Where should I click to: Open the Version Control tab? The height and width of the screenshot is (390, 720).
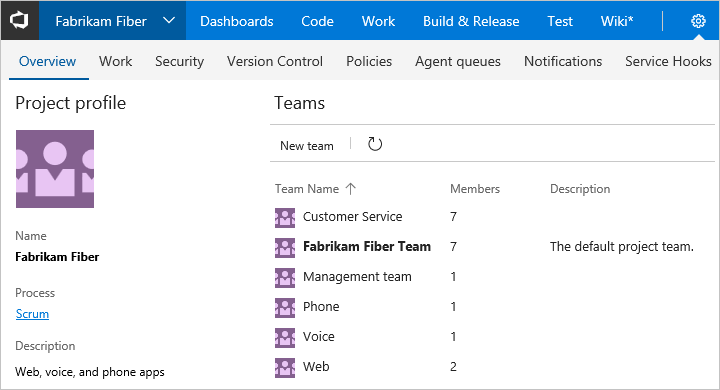coord(275,61)
